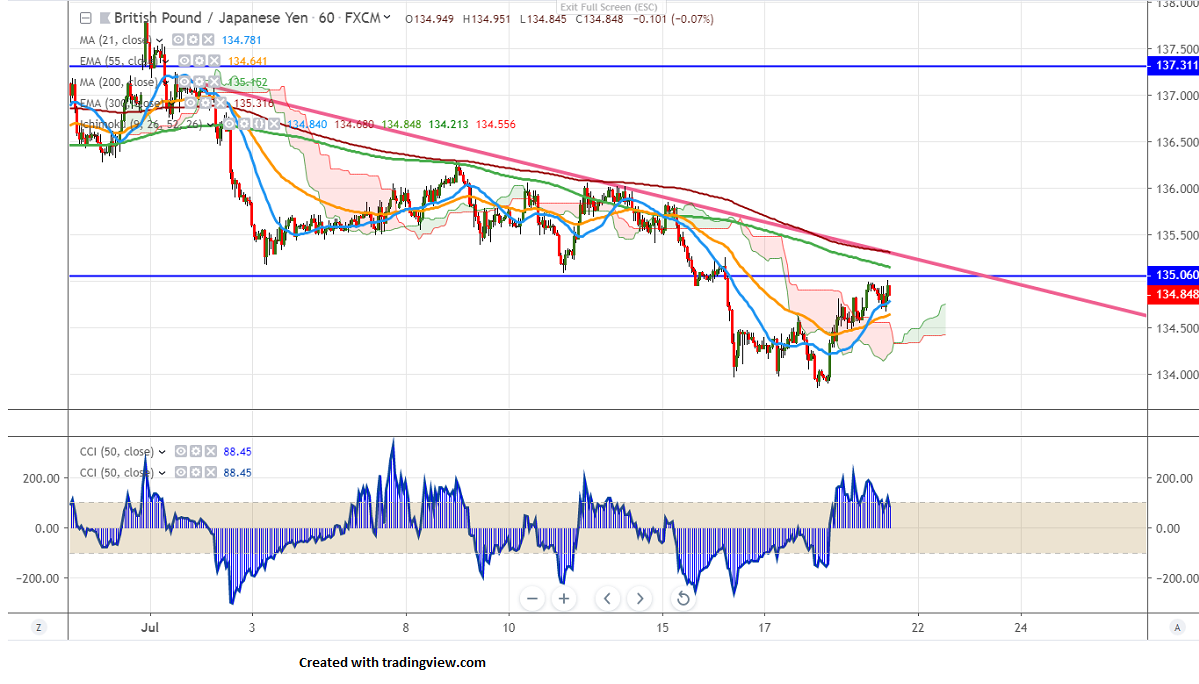This screenshot has height=684, width=1199.
Task: Open settings for first CCI (50, close)
Action: (196, 452)
